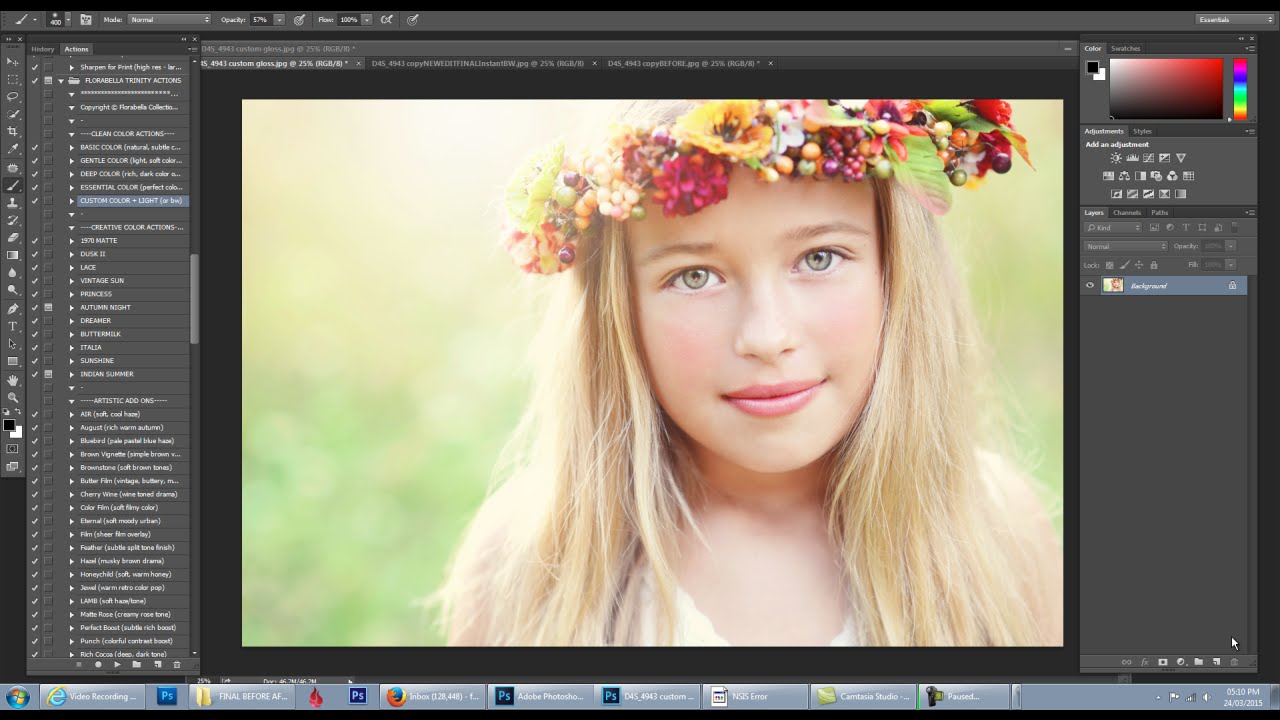Screen dimensions: 1280x720
Task: Add a Photo Filter adjustment
Action: pyautogui.click(x=1156, y=176)
